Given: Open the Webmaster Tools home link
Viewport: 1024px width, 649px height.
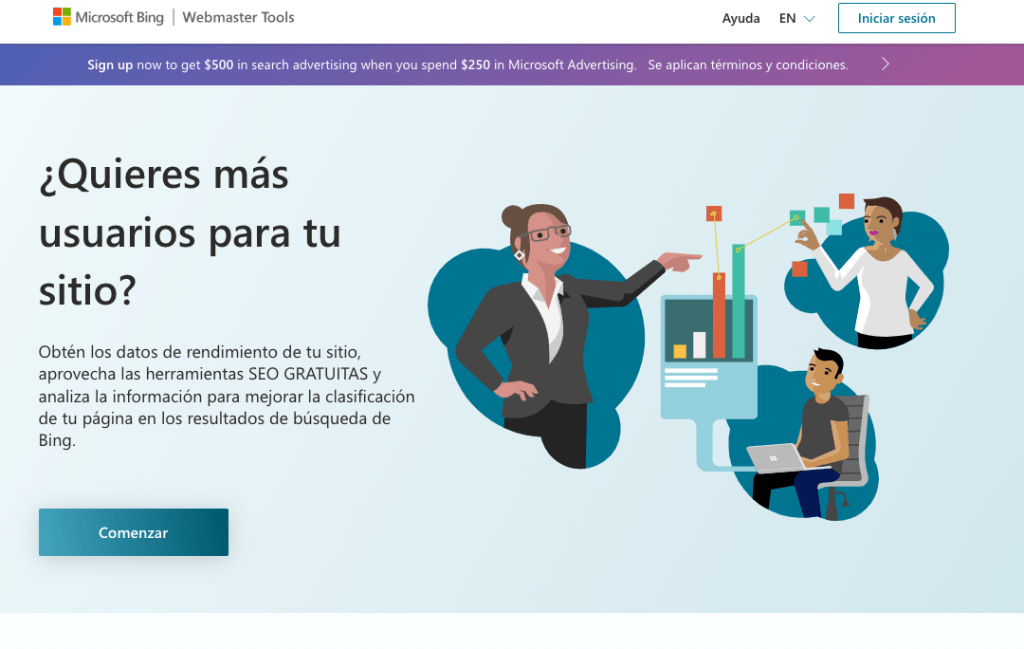Looking at the screenshot, I should point(238,18).
